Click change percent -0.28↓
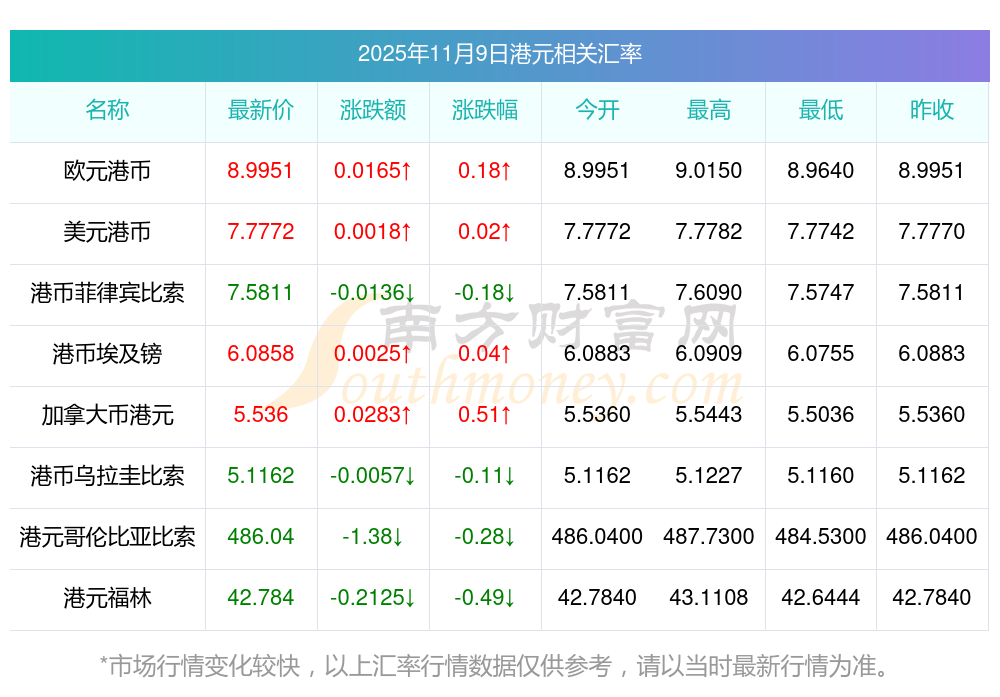1000x697 pixels. click(485, 537)
